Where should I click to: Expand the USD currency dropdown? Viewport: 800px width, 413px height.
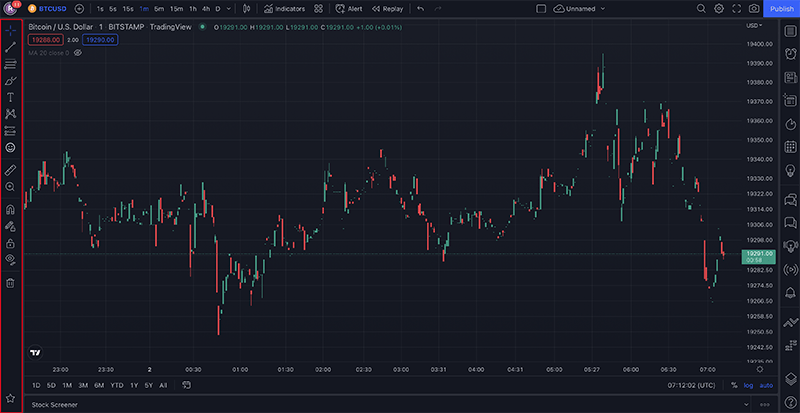coord(754,26)
